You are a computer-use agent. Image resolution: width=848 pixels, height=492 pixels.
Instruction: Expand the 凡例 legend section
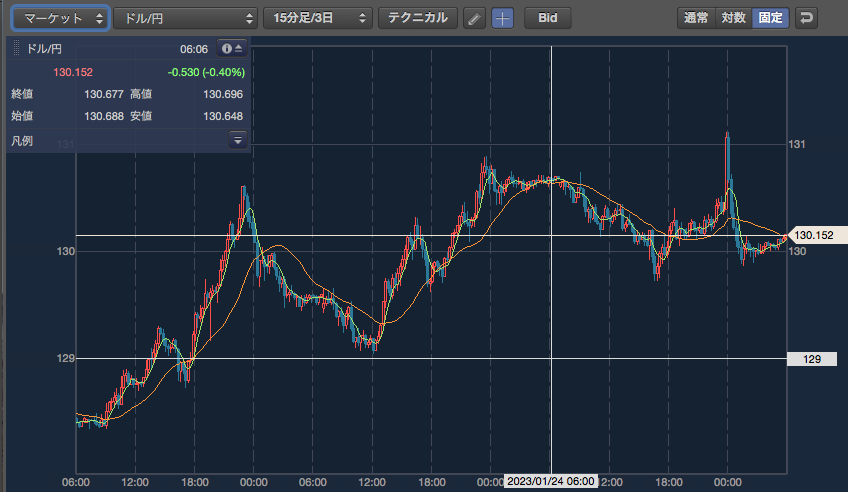click(237, 140)
